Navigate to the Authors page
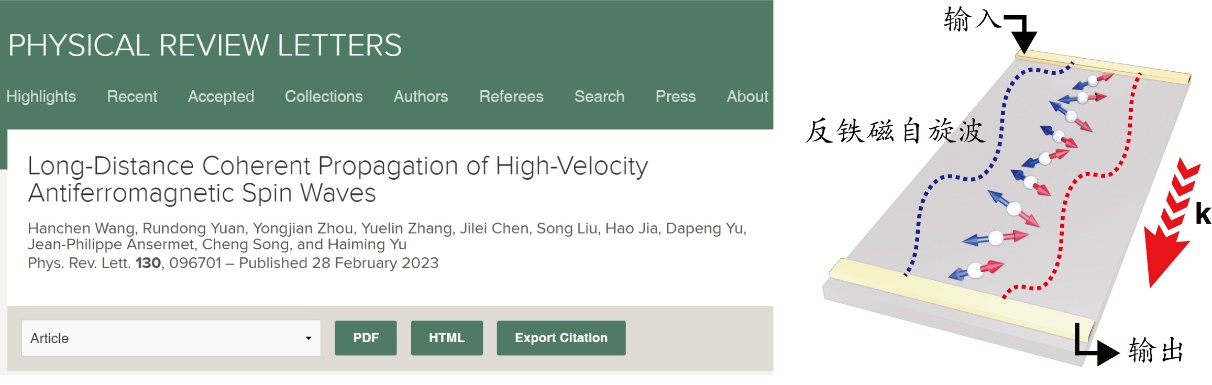This screenshot has height=385, width=1212. tap(421, 97)
